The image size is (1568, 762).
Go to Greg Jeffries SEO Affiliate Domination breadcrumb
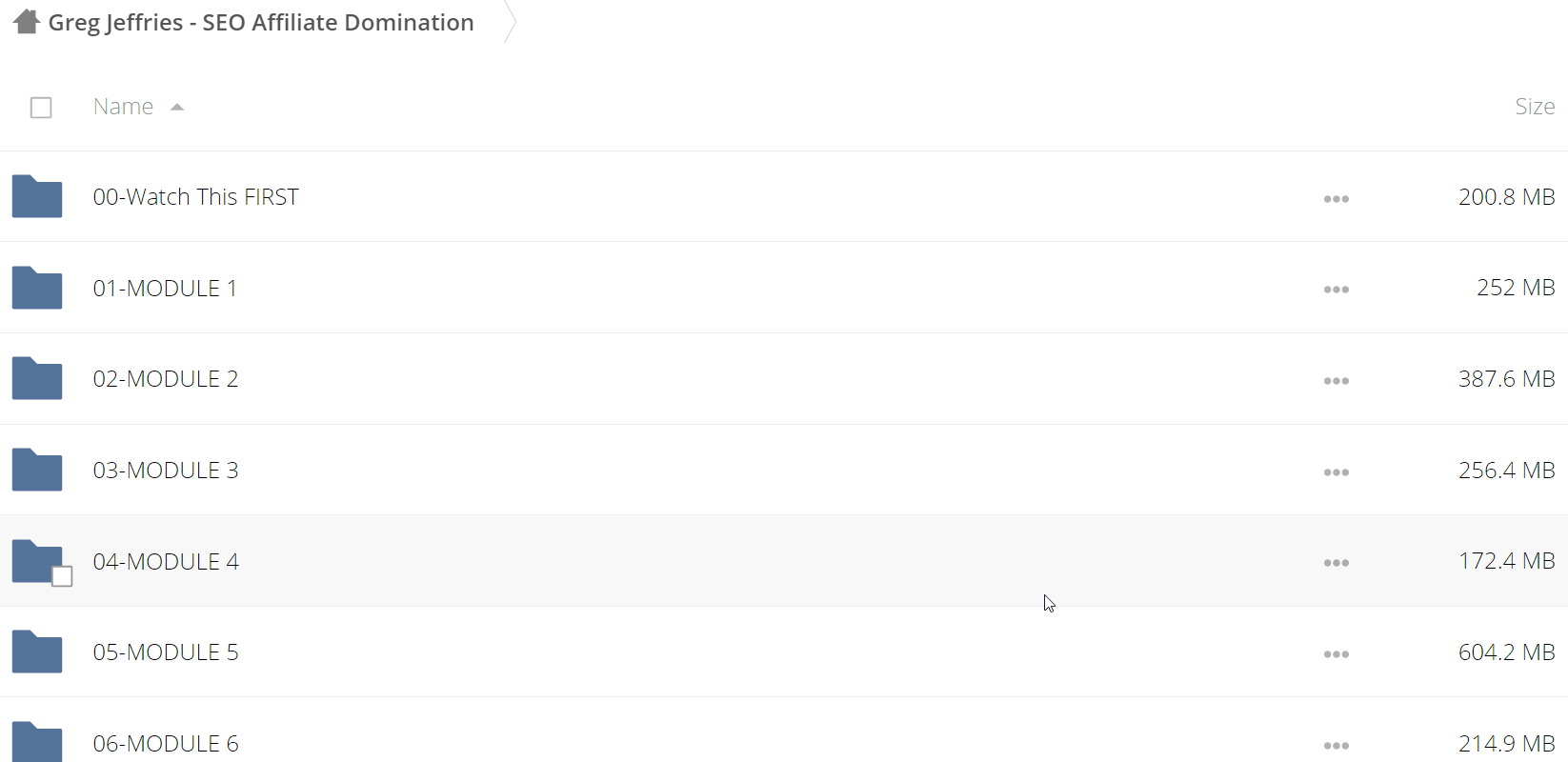(x=261, y=22)
